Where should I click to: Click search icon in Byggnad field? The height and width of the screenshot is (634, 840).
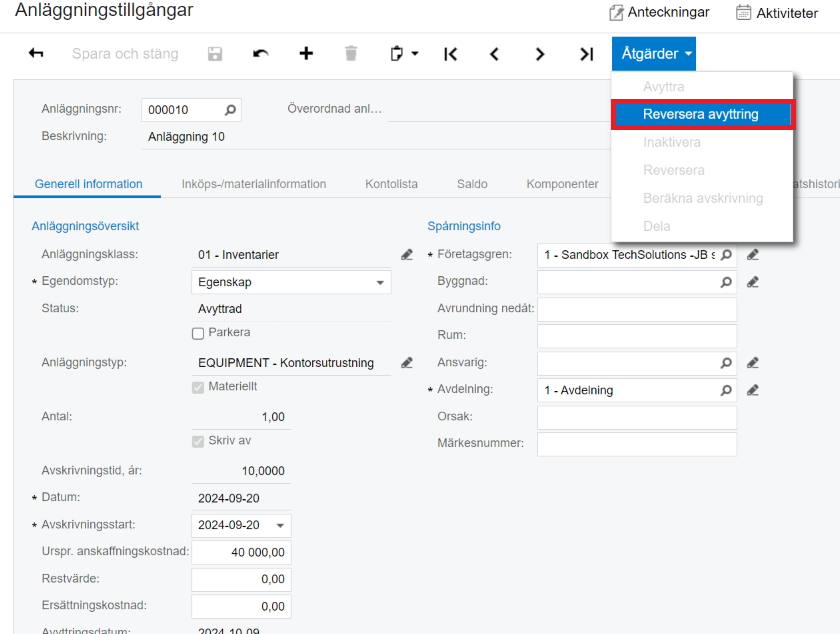pyautogui.click(x=726, y=282)
